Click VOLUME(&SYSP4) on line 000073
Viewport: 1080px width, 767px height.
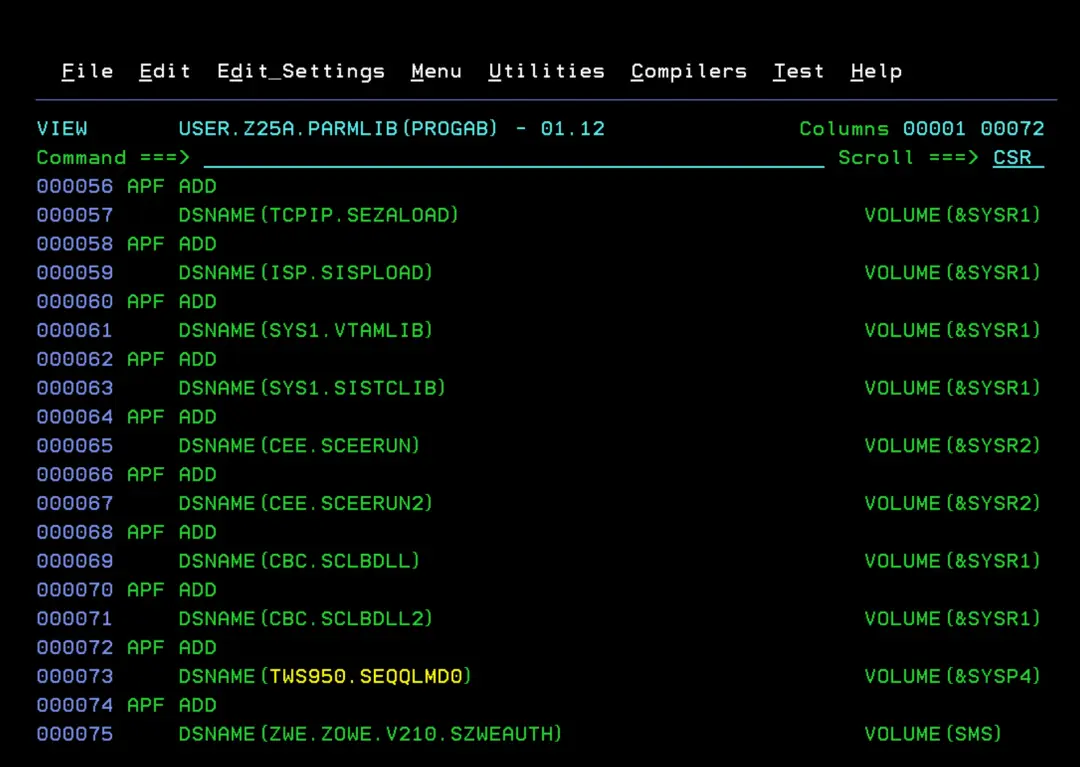pos(953,677)
